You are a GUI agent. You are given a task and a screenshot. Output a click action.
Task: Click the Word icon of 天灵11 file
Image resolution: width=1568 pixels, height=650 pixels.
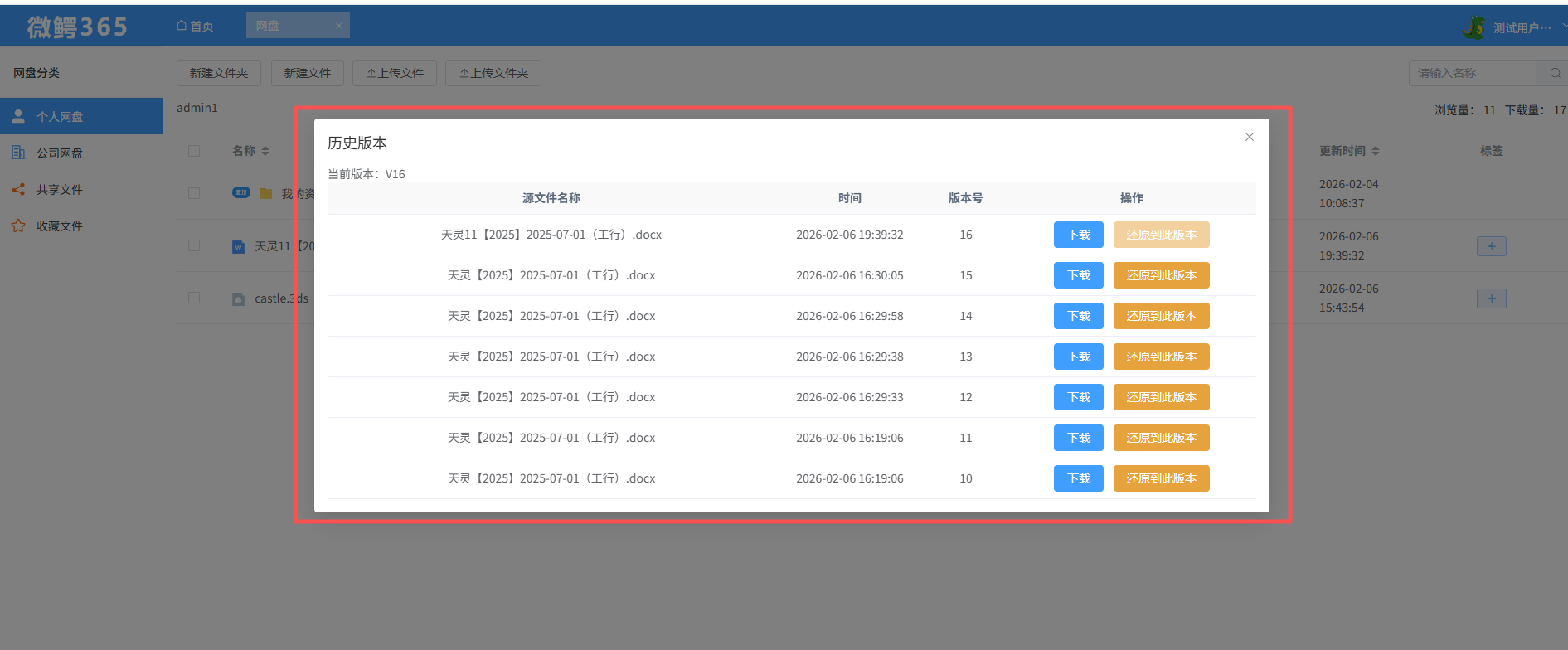tap(239, 246)
